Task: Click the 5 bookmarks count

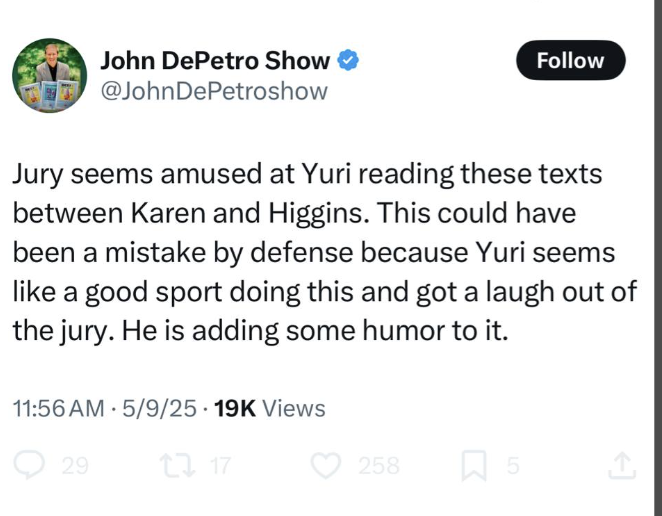Action: tap(512, 464)
